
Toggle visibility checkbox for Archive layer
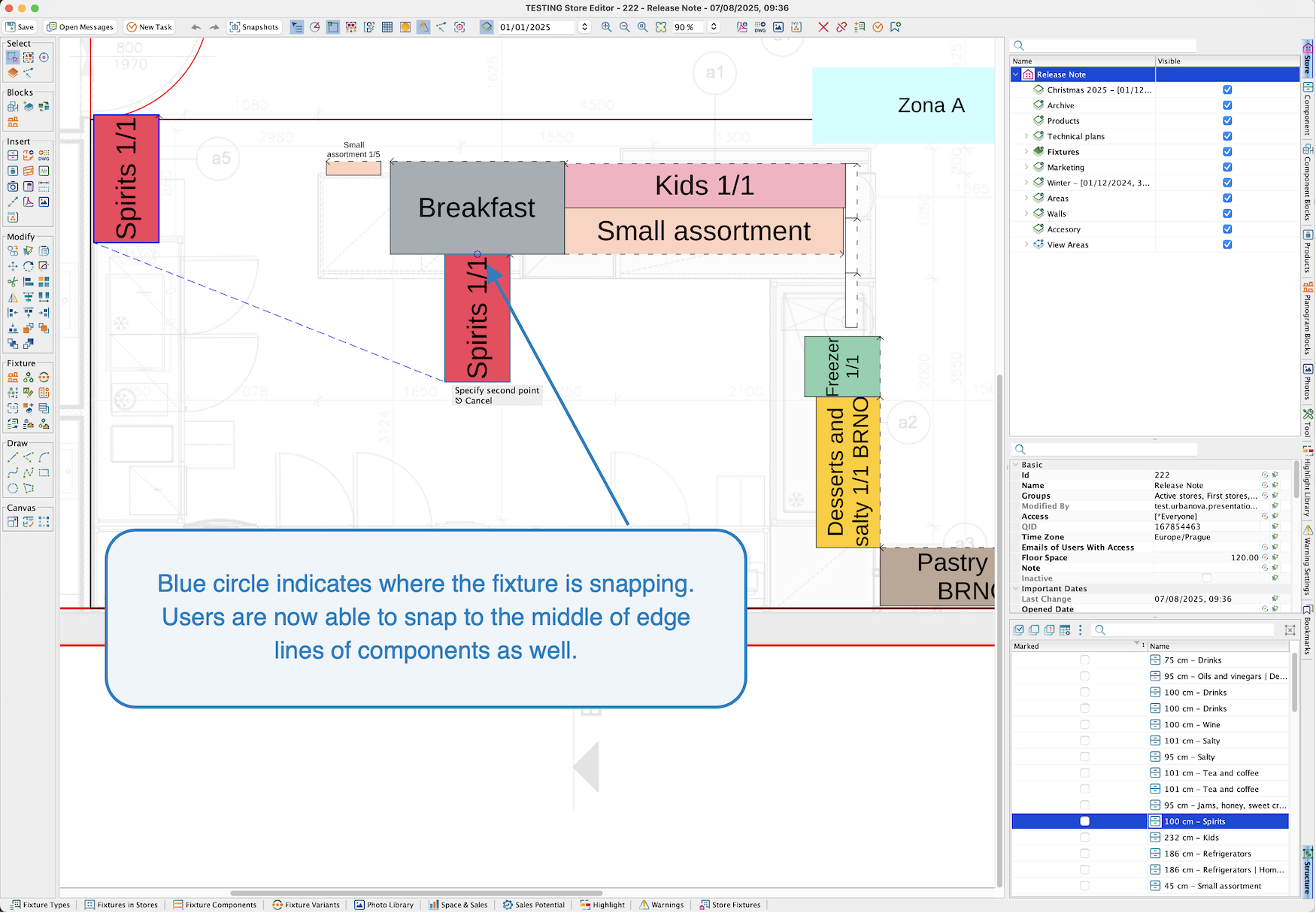pos(1227,105)
